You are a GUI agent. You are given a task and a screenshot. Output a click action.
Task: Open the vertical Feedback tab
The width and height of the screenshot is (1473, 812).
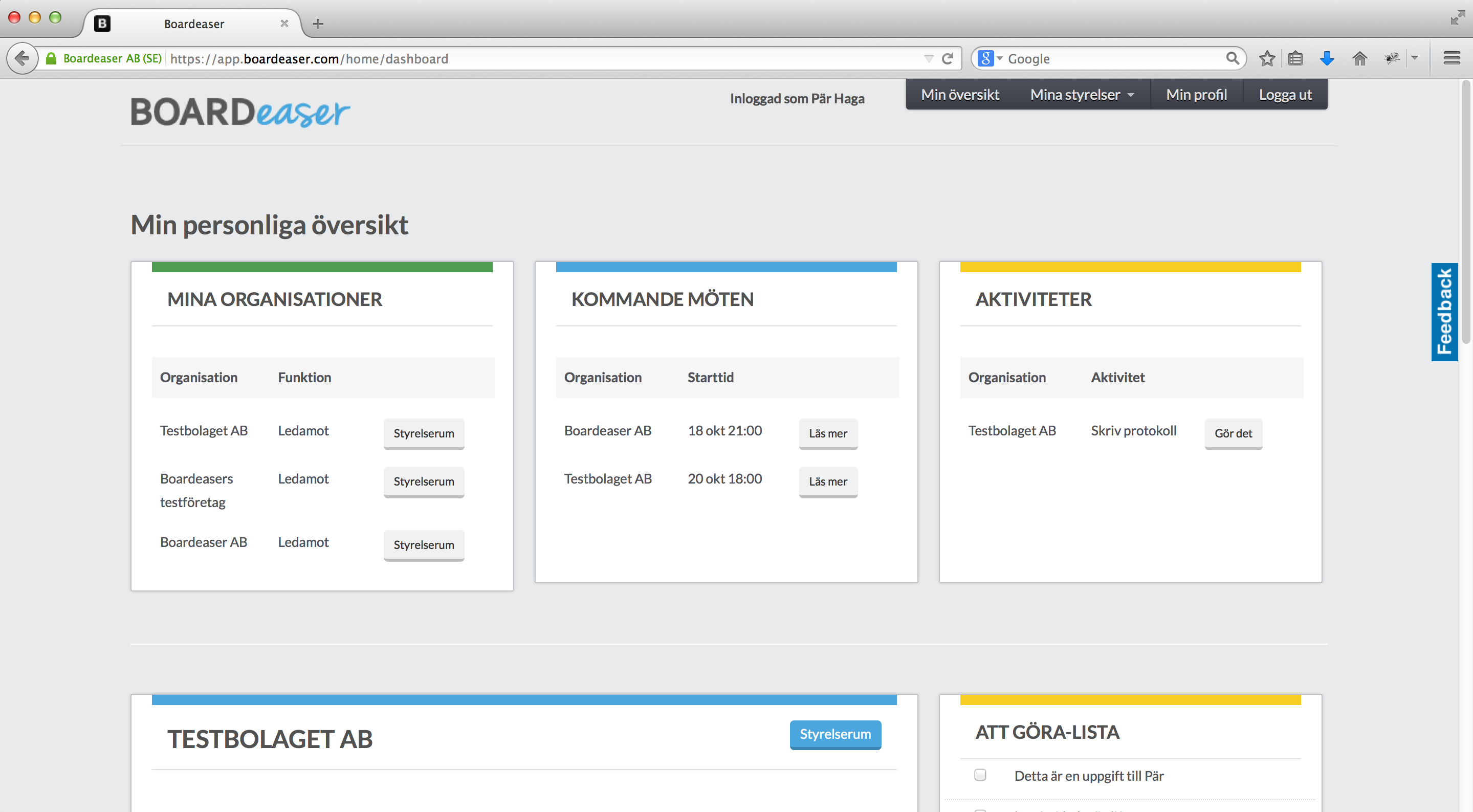pos(1444,312)
